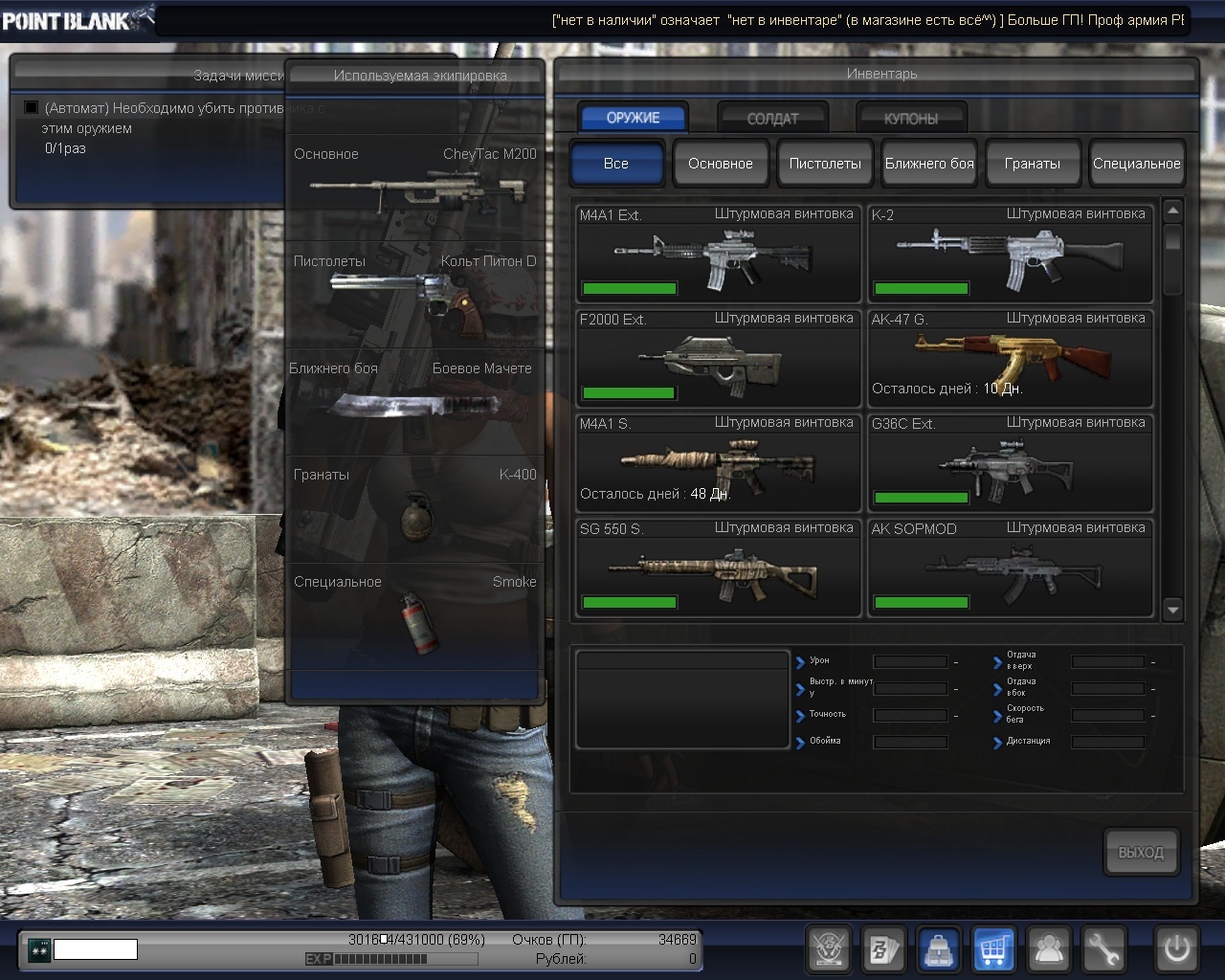The height and width of the screenshot is (980, 1225).
Task: Filter inventory by Основное
Action: coord(721,164)
